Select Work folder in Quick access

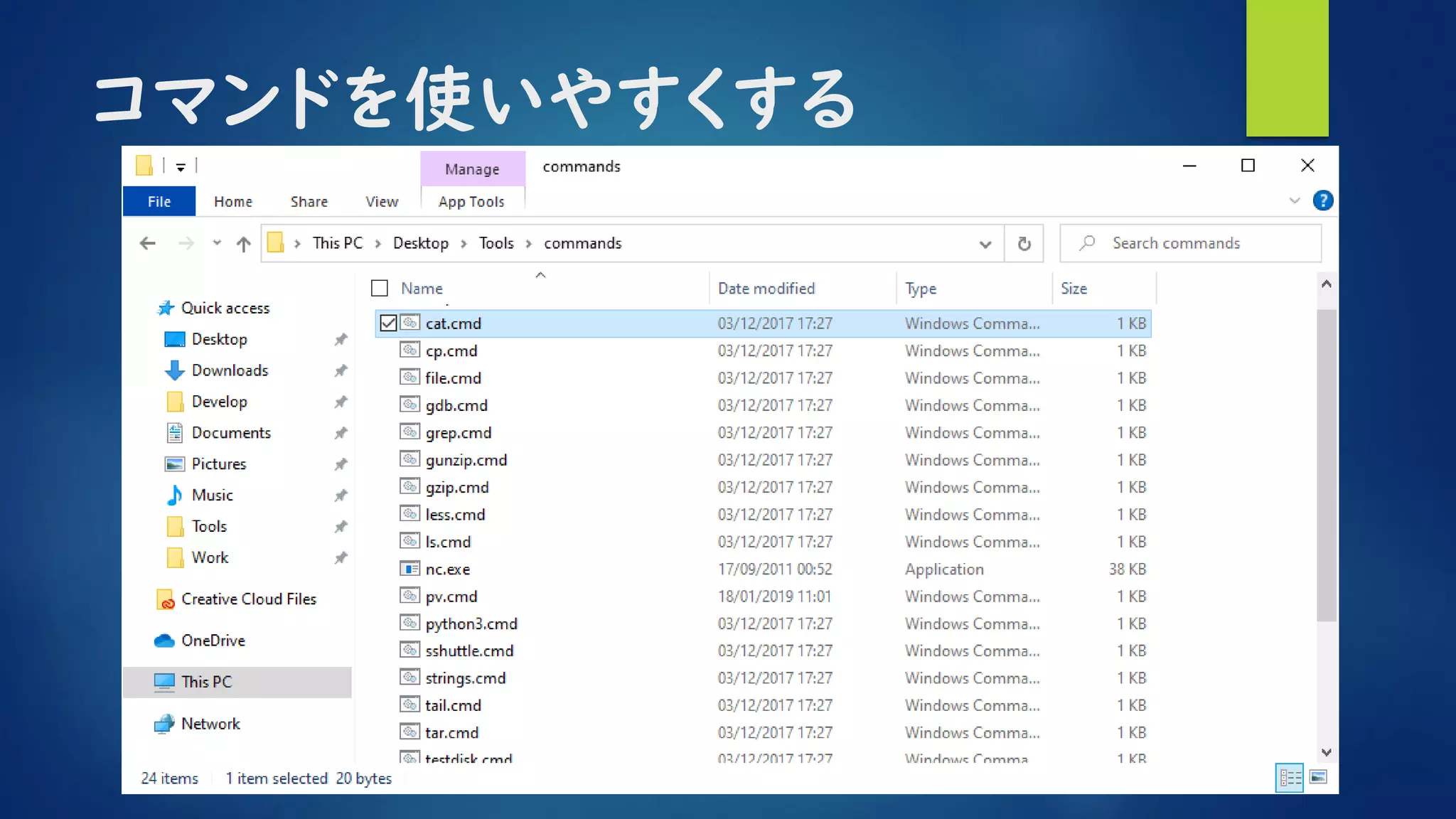210,557
